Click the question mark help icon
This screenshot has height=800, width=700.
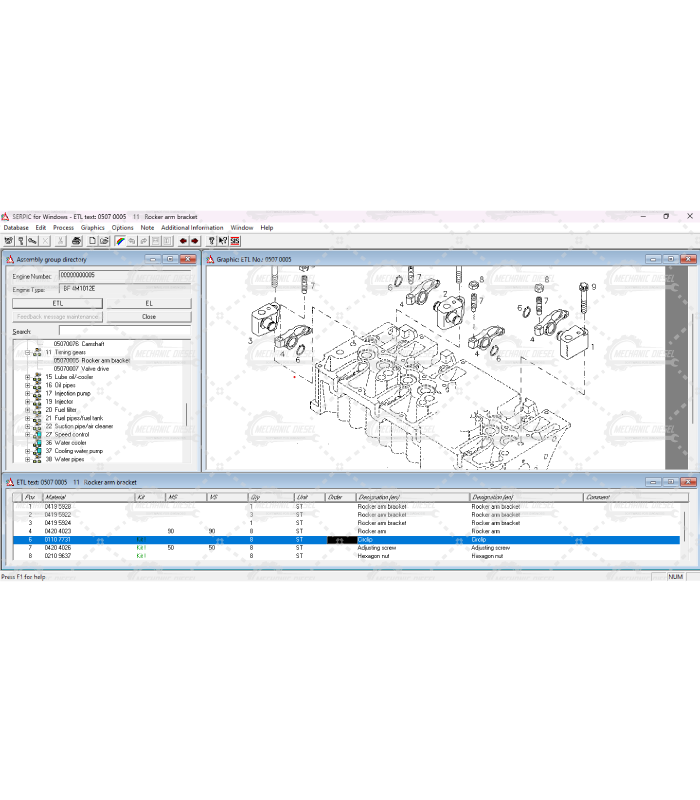[x=211, y=241]
